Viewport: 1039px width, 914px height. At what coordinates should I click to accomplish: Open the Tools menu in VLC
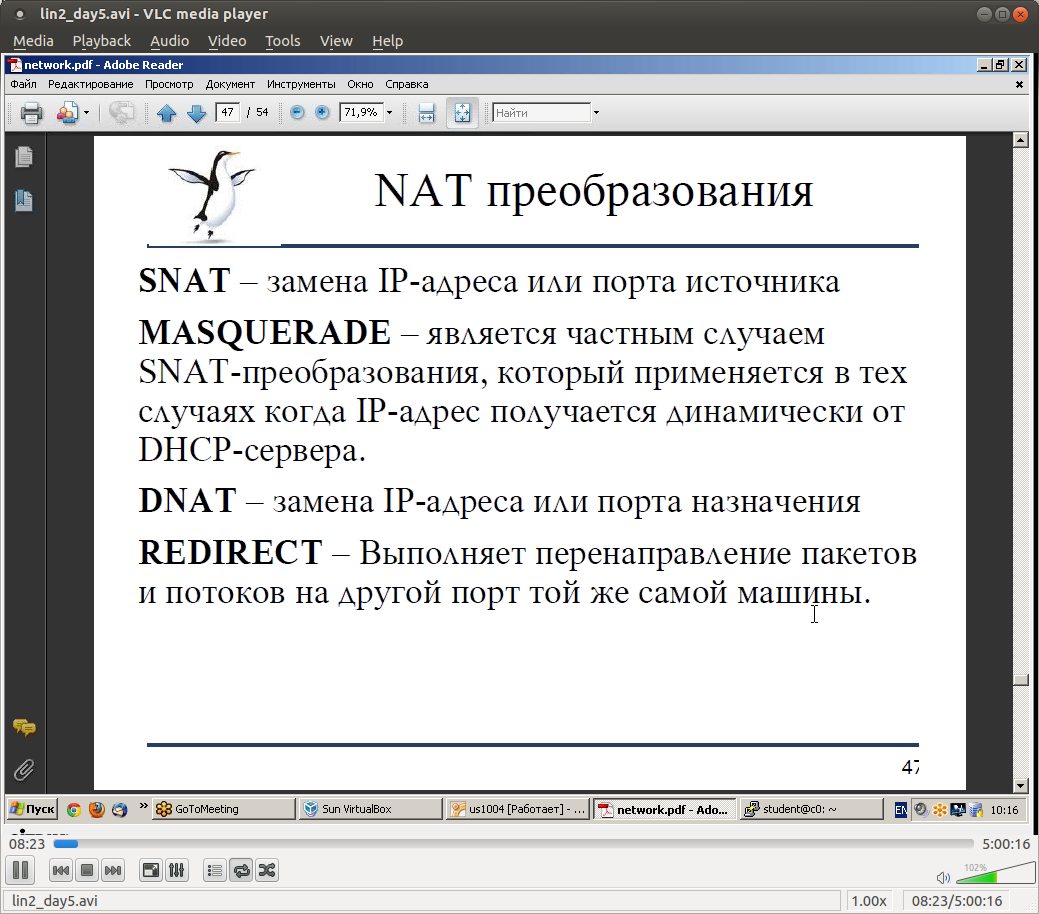[282, 41]
